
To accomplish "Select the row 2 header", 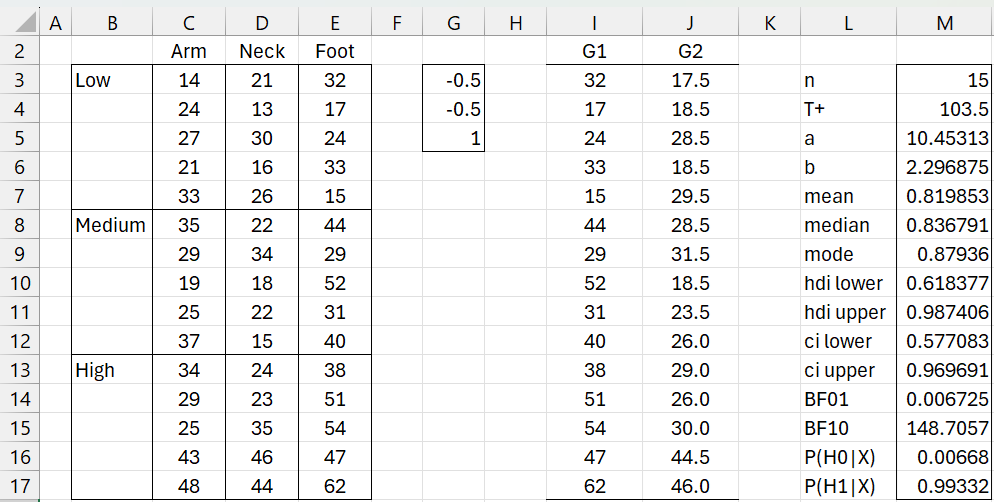I will point(21,51).
